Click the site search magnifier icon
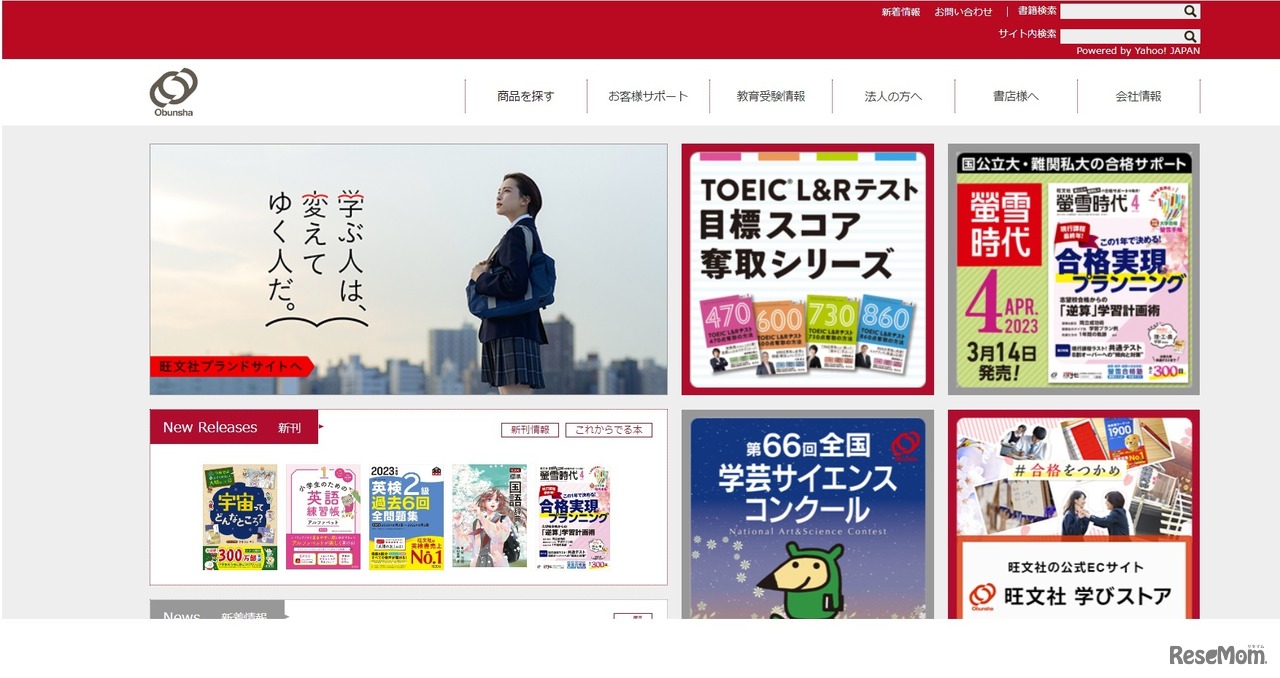1280x678 pixels. (1190, 36)
